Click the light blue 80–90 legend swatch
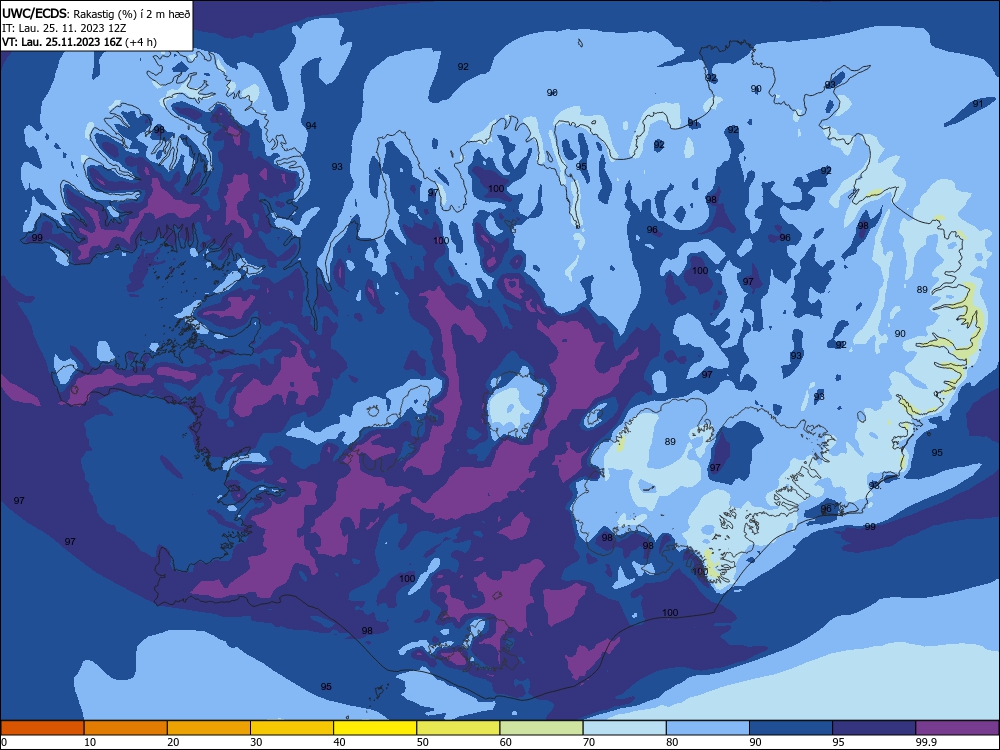Image resolution: width=1000 pixels, height=750 pixels. 708,728
